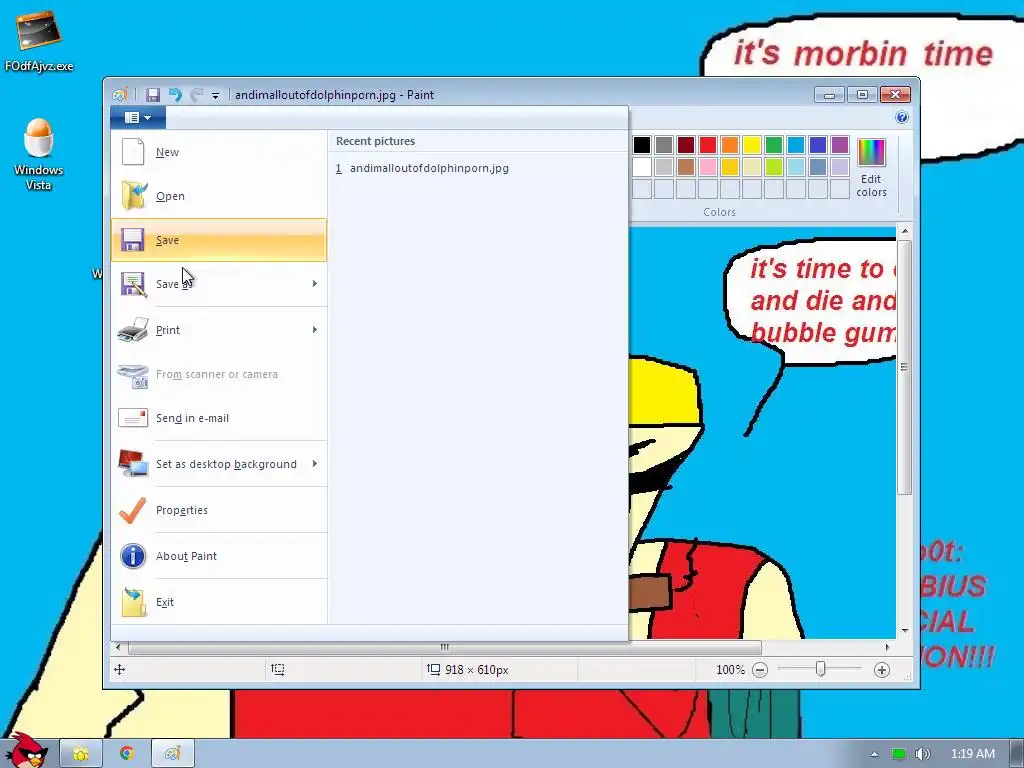Pick the black color swatch

(642, 145)
